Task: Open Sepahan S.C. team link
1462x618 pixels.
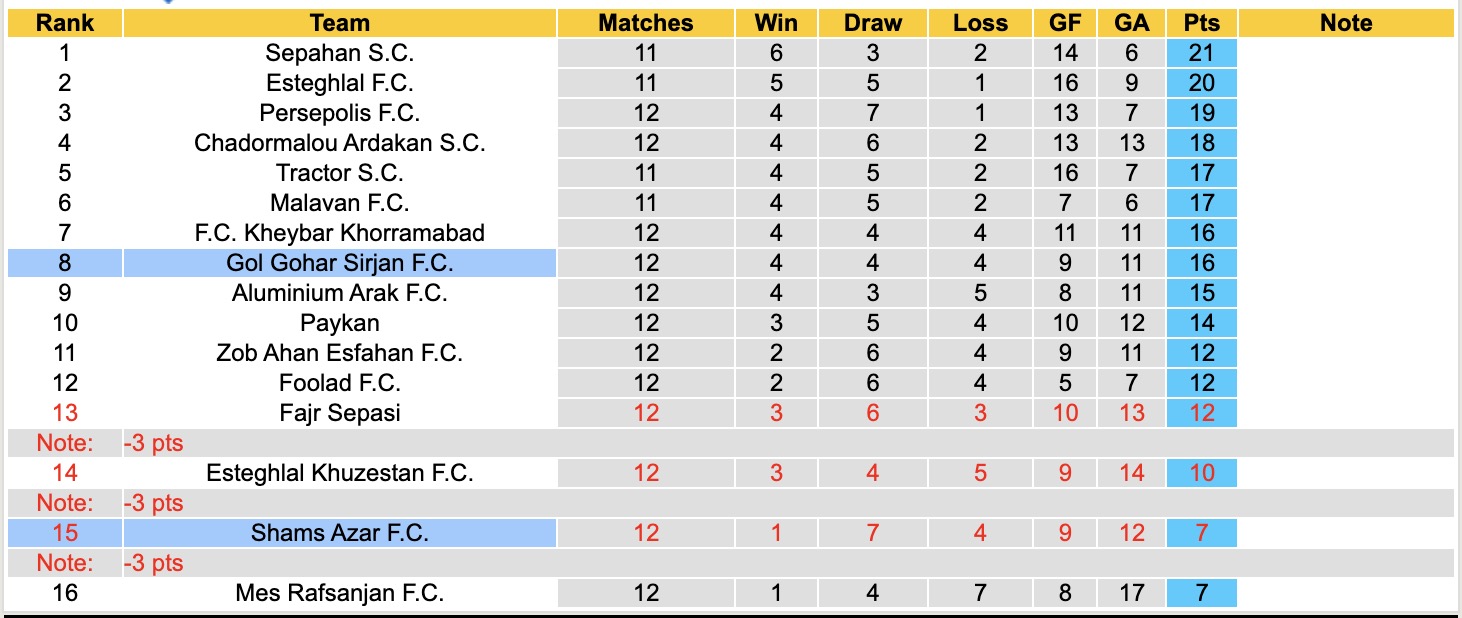Action: (x=340, y=53)
